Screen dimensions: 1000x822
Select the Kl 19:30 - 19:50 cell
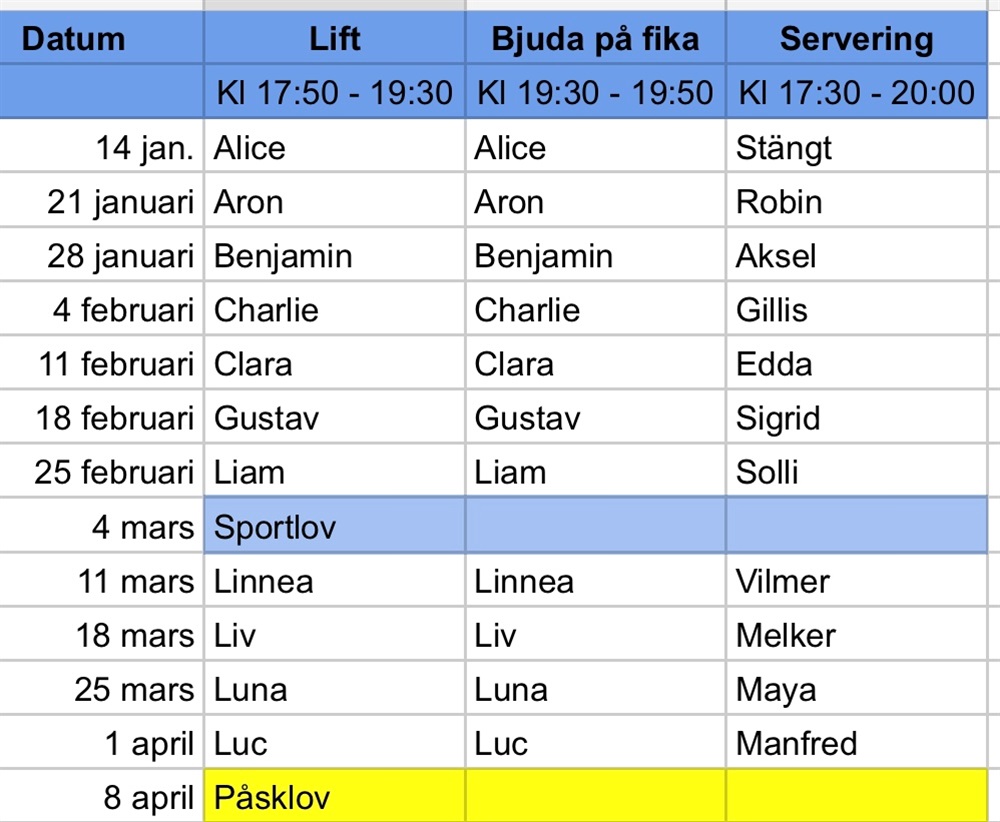(595, 93)
